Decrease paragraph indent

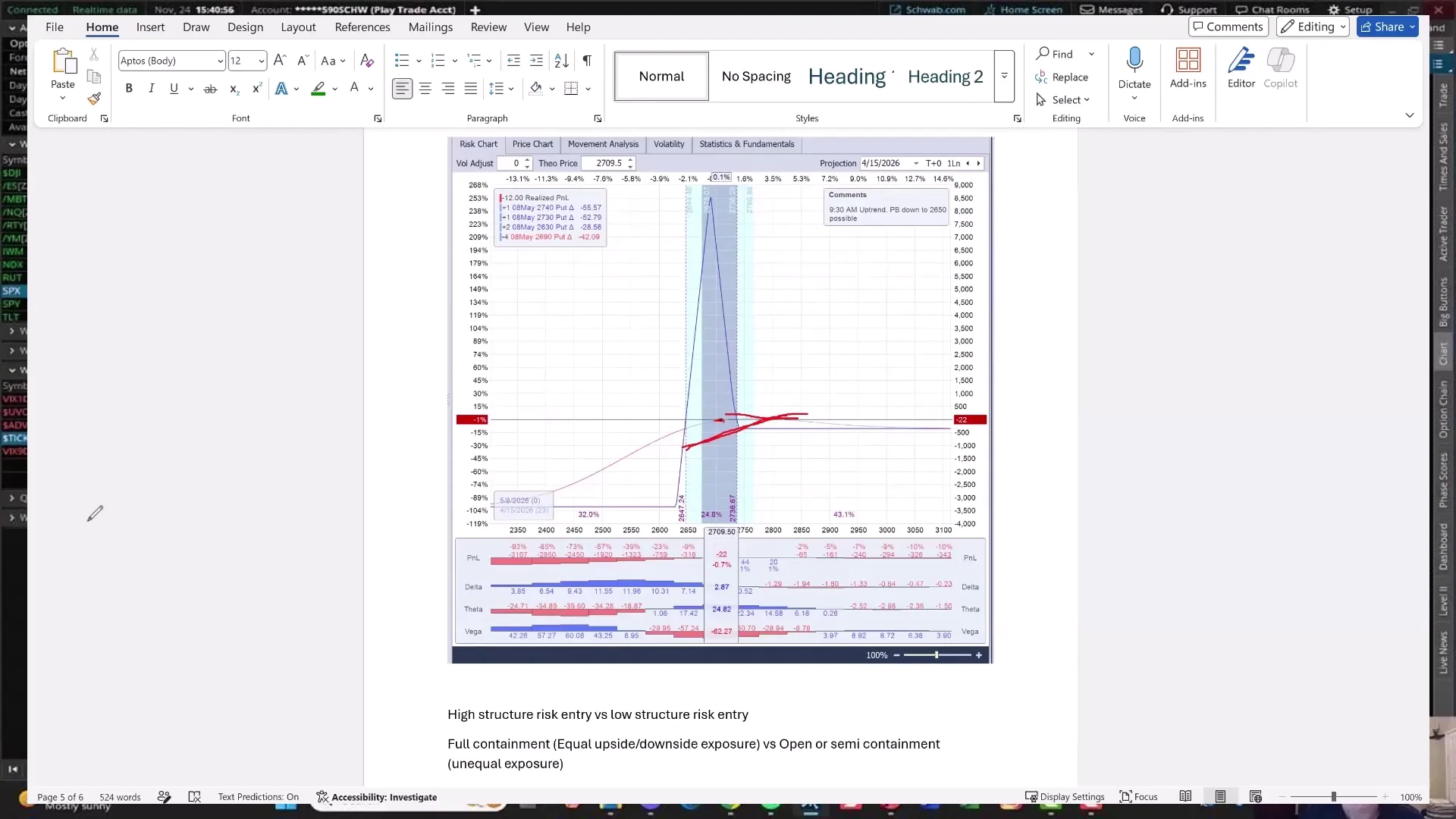[513, 61]
